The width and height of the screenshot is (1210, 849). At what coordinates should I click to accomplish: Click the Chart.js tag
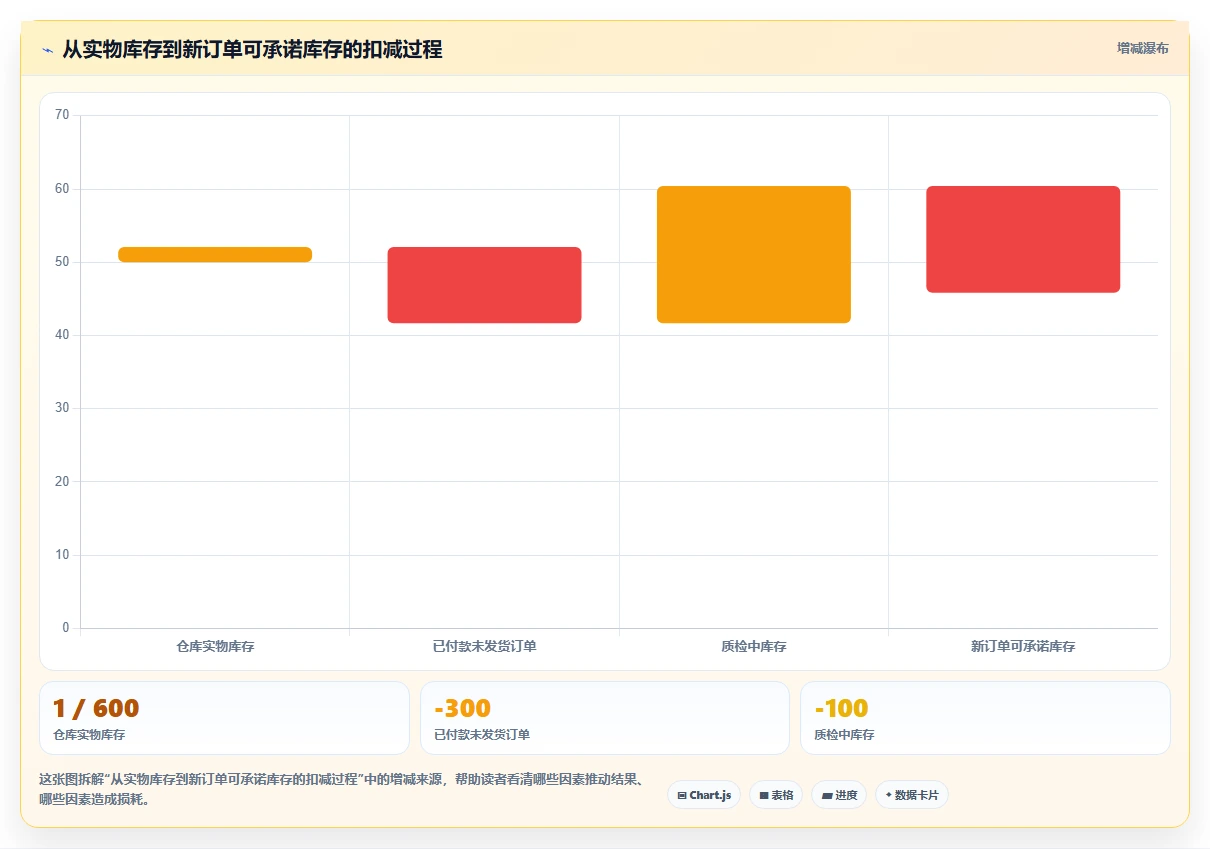(704, 795)
